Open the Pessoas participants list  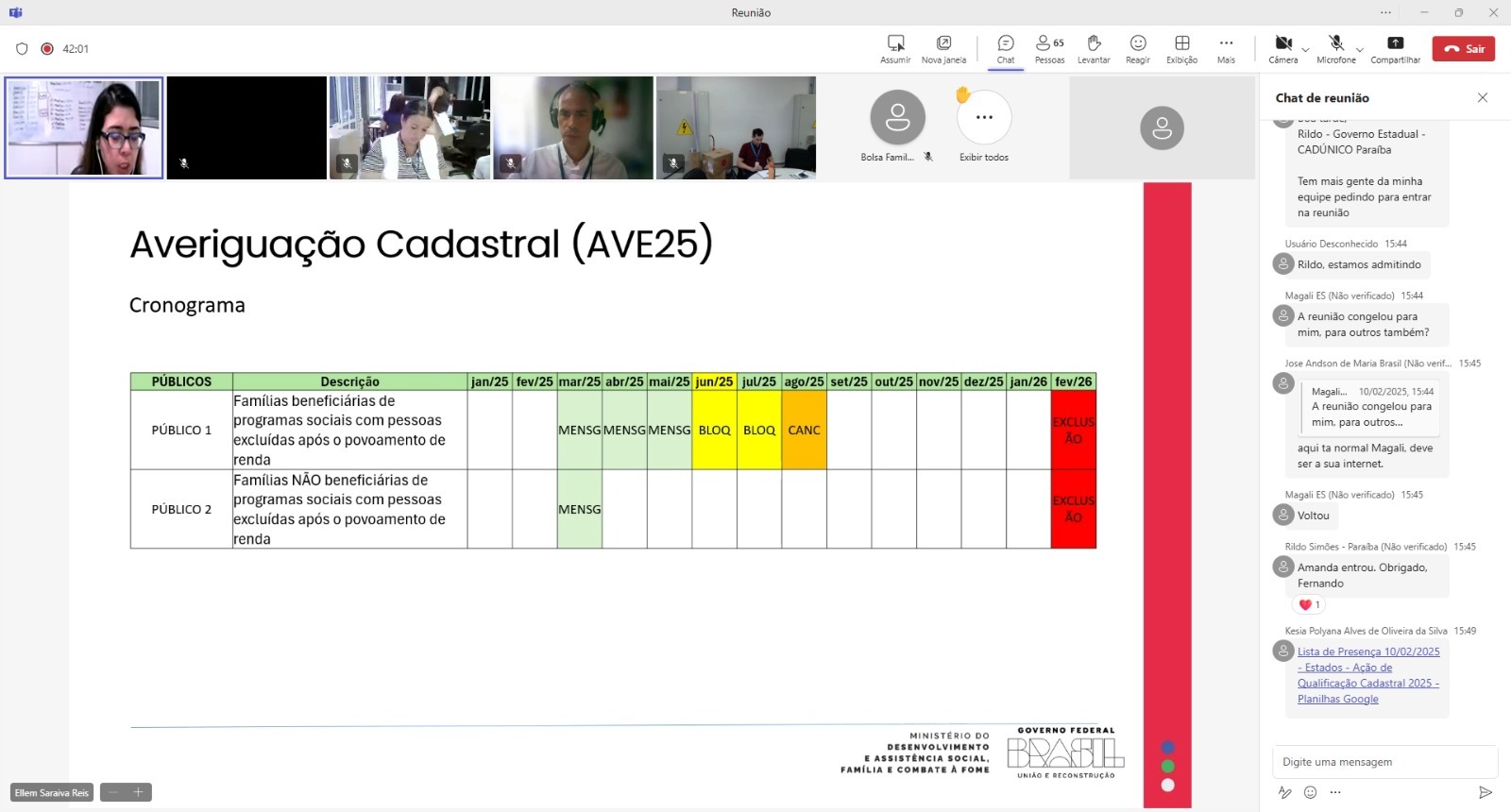tap(1048, 43)
